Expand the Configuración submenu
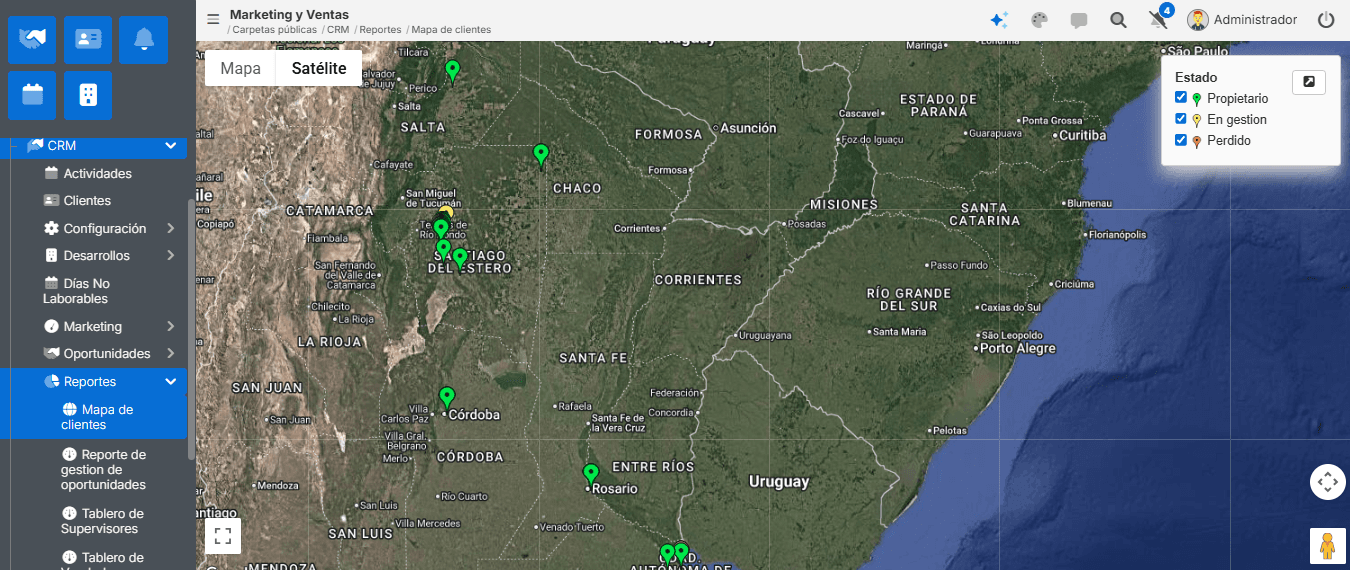The width and height of the screenshot is (1350, 570). (x=171, y=228)
